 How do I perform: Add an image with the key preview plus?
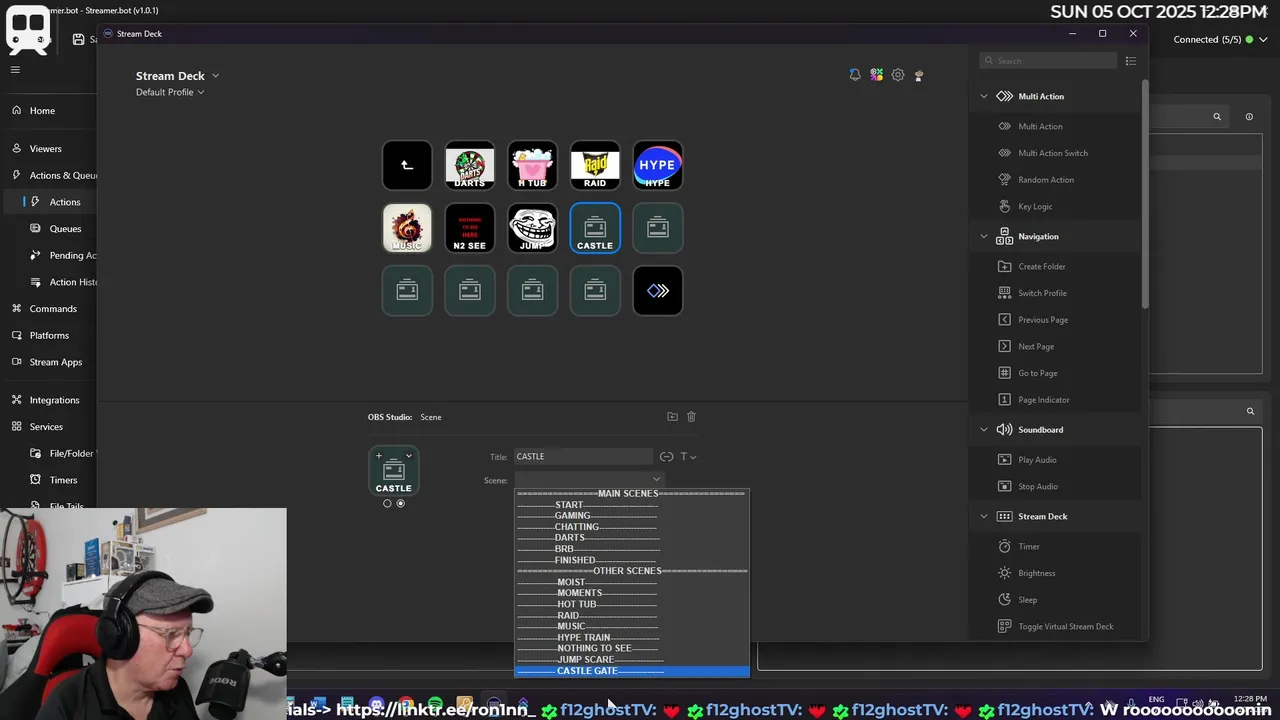(379, 456)
